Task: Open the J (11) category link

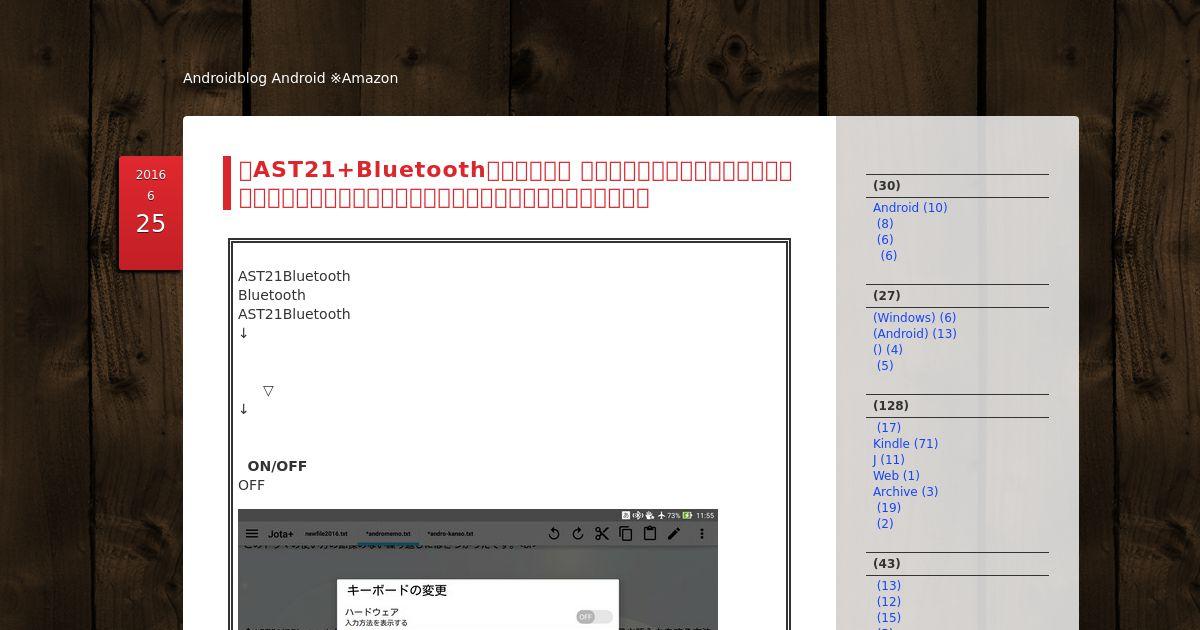Action: [888, 460]
